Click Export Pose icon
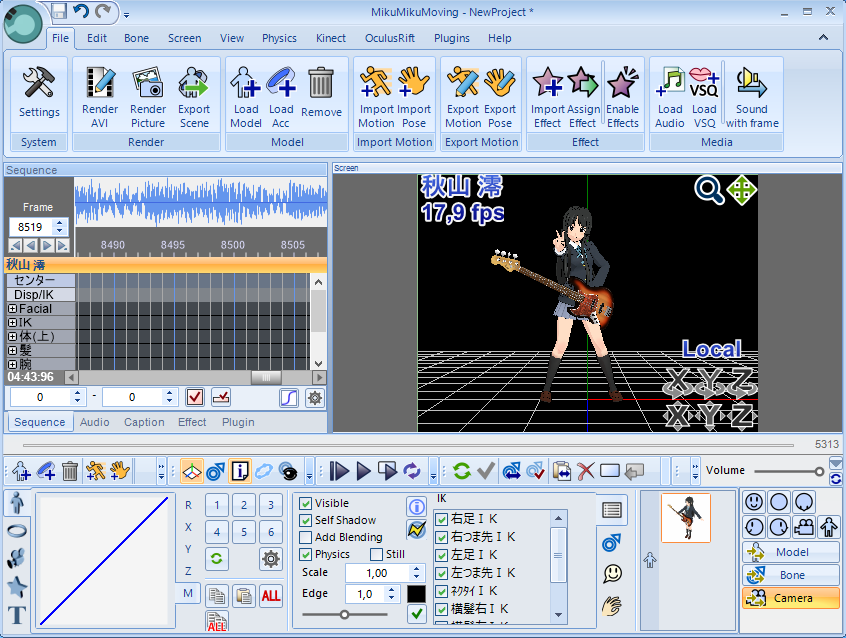846x638 pixels. point(500,82)
